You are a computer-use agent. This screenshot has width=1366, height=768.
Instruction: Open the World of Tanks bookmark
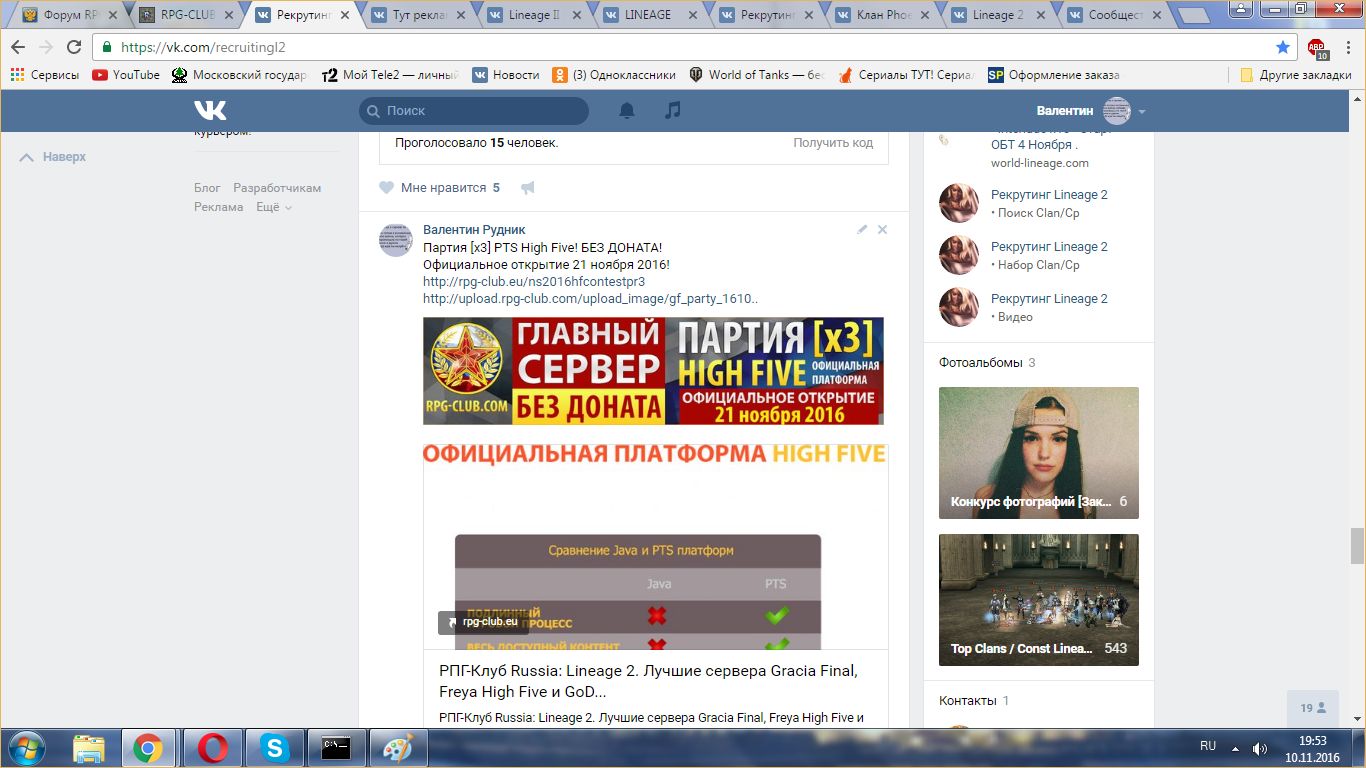click(x=756, y=75)
